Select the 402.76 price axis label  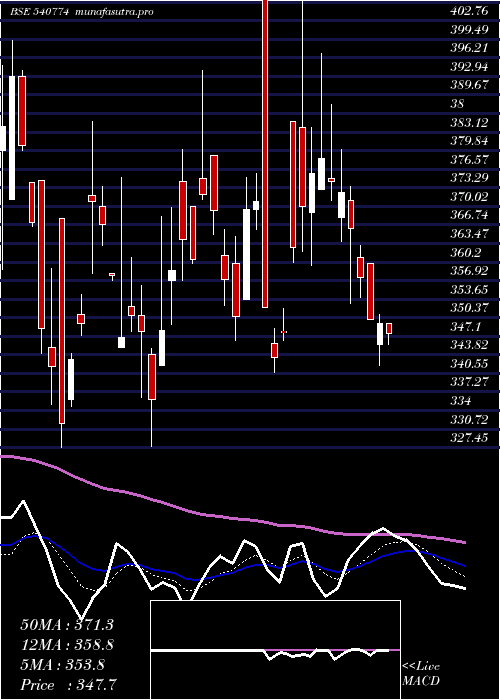[469, 11]
